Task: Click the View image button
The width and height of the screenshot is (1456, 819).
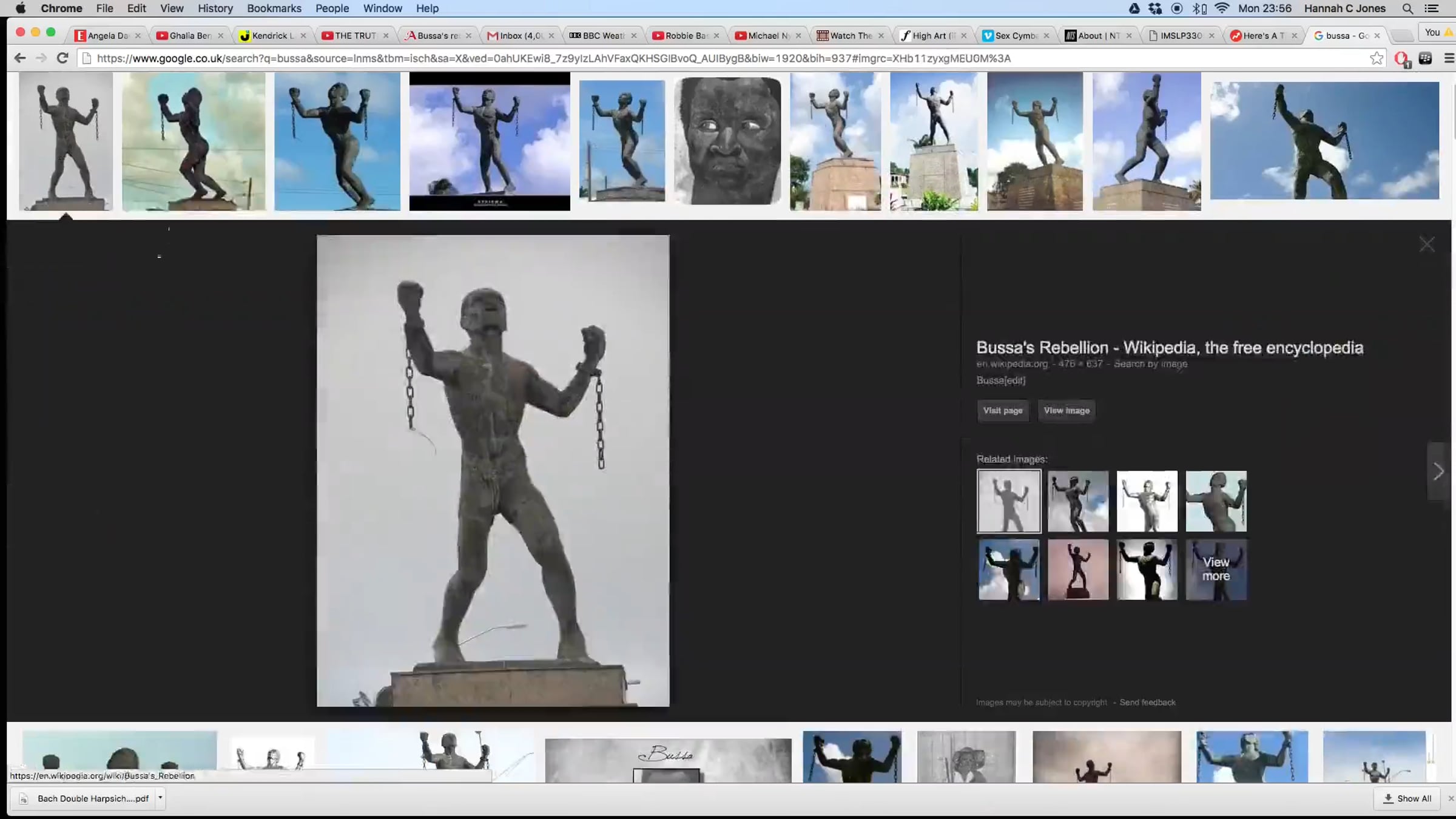Action: [1067, 411]
